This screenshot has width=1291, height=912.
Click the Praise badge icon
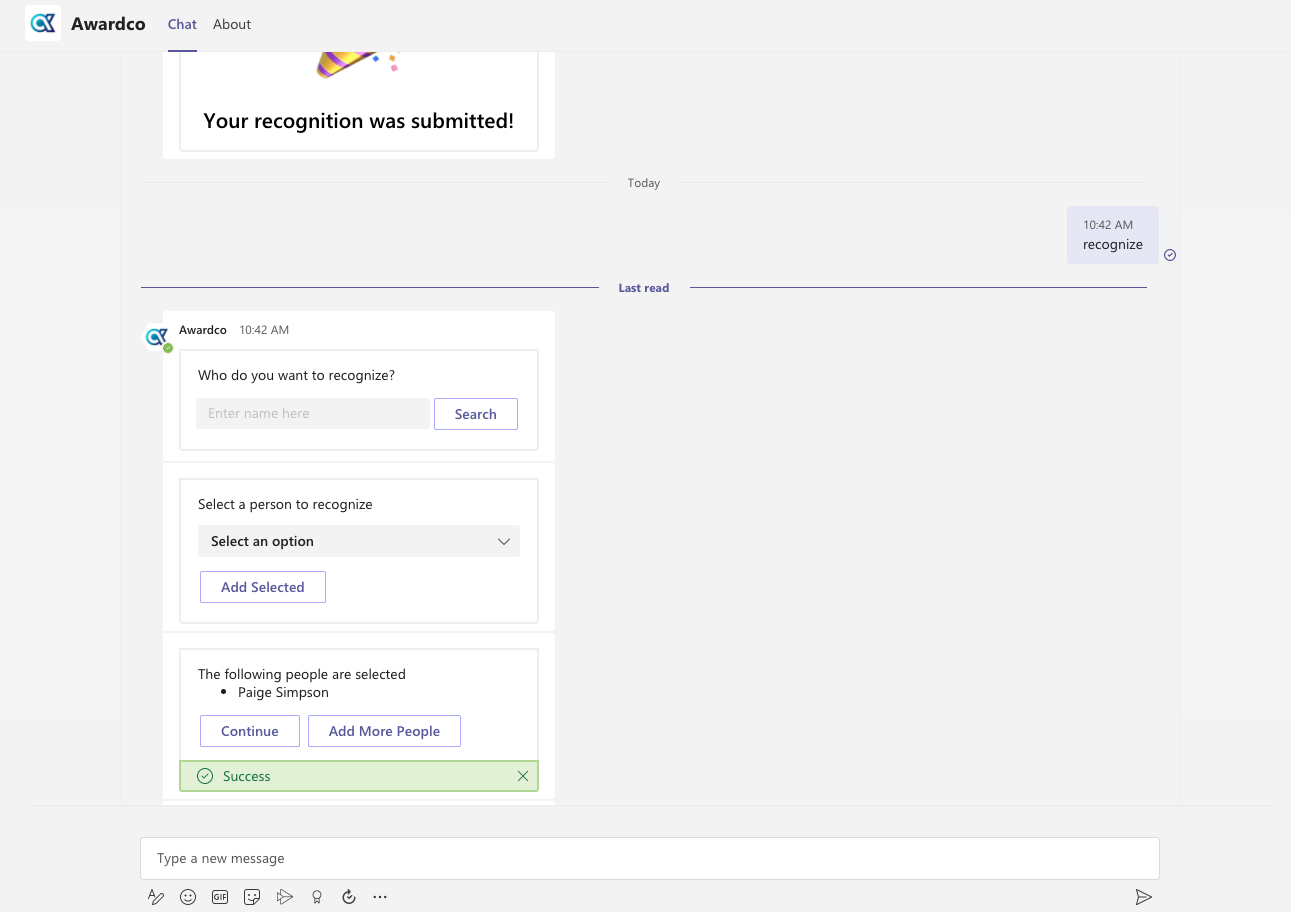(x=317, y=897)
